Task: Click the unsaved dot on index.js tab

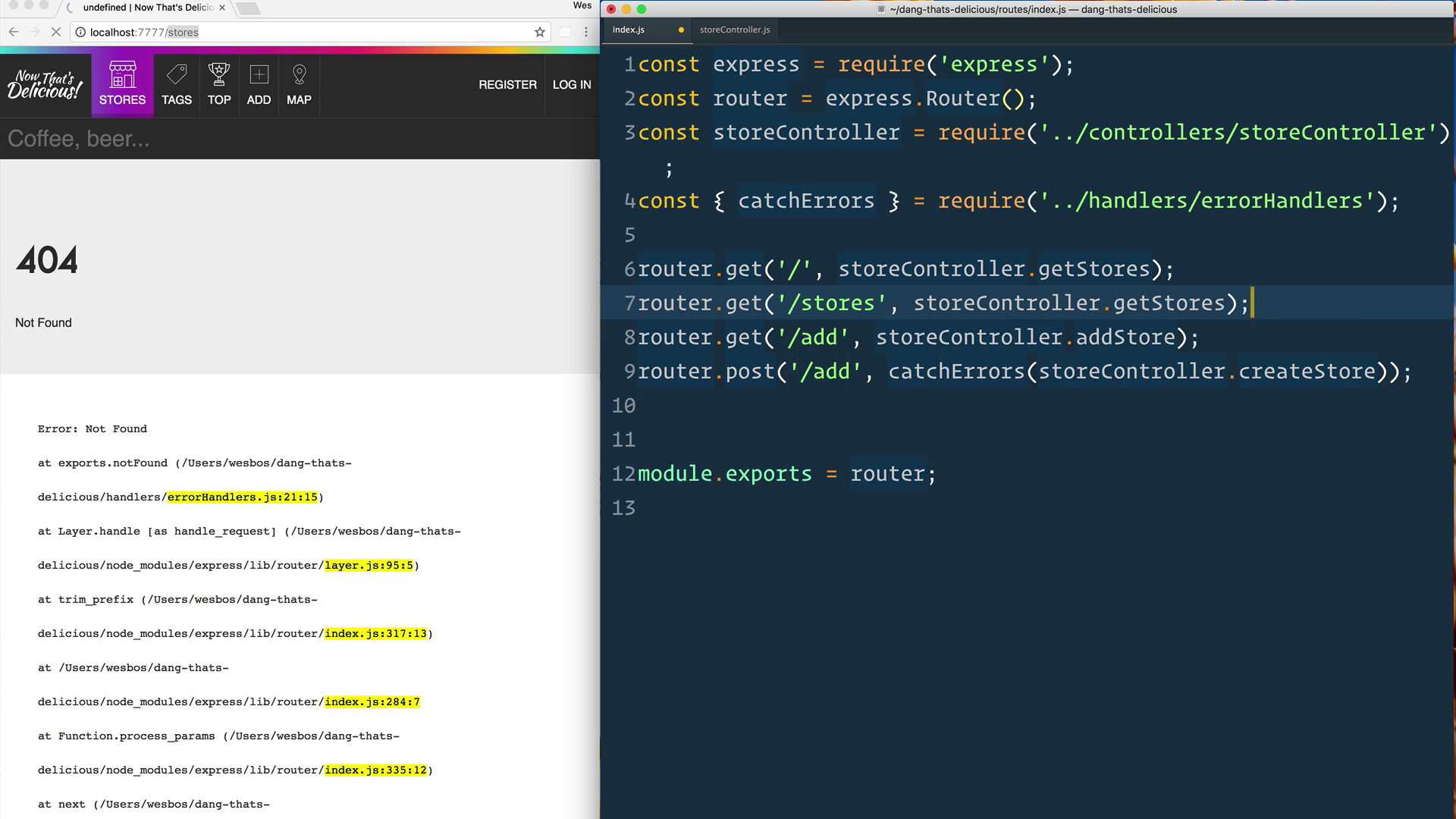Action: [681, 30]
